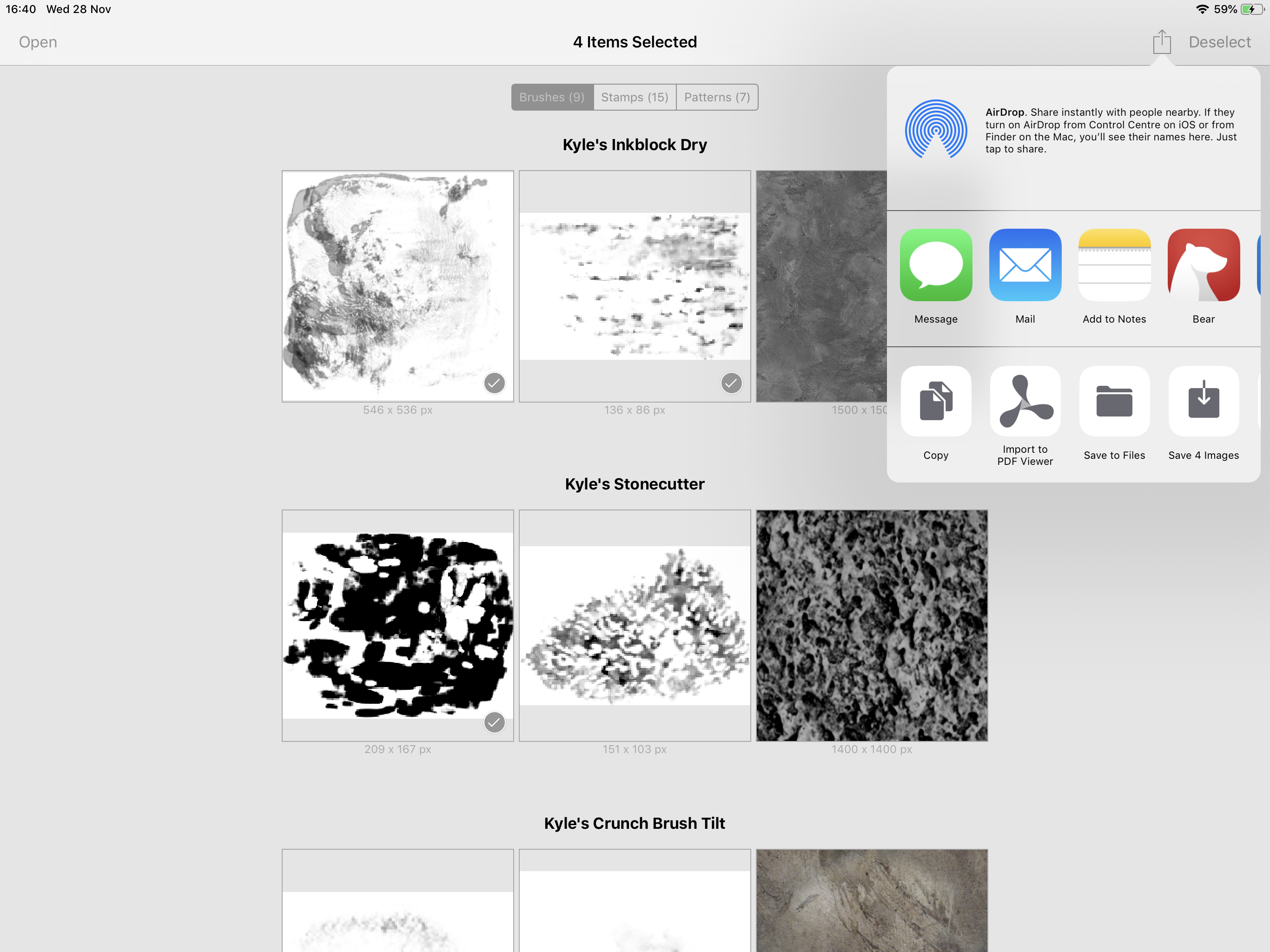Select Import to PDF Viewer action
The height and width of the screenshot is (952, 1270).
(1025, 401)
